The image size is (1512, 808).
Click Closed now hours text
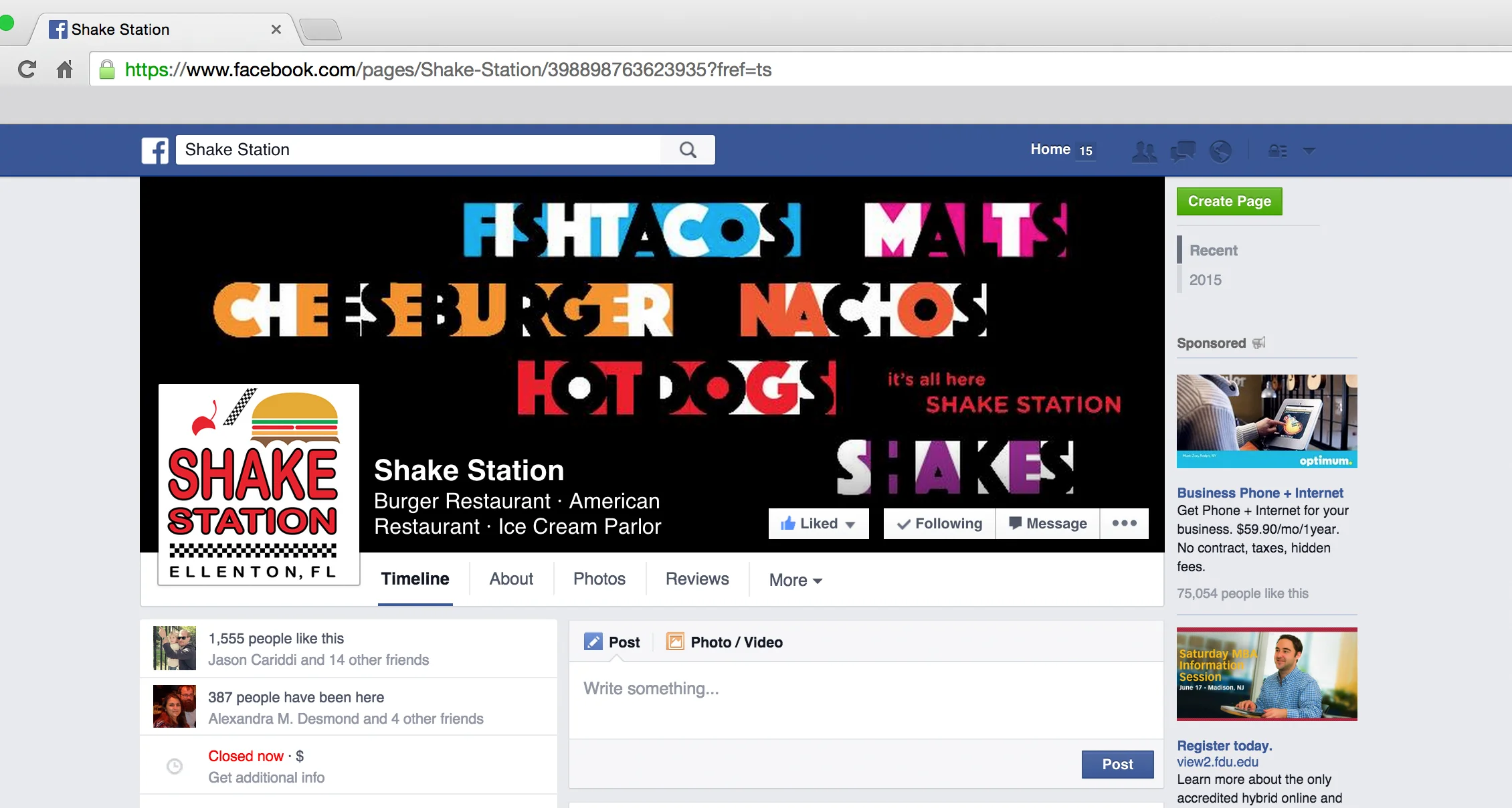(x=246, y=756)
